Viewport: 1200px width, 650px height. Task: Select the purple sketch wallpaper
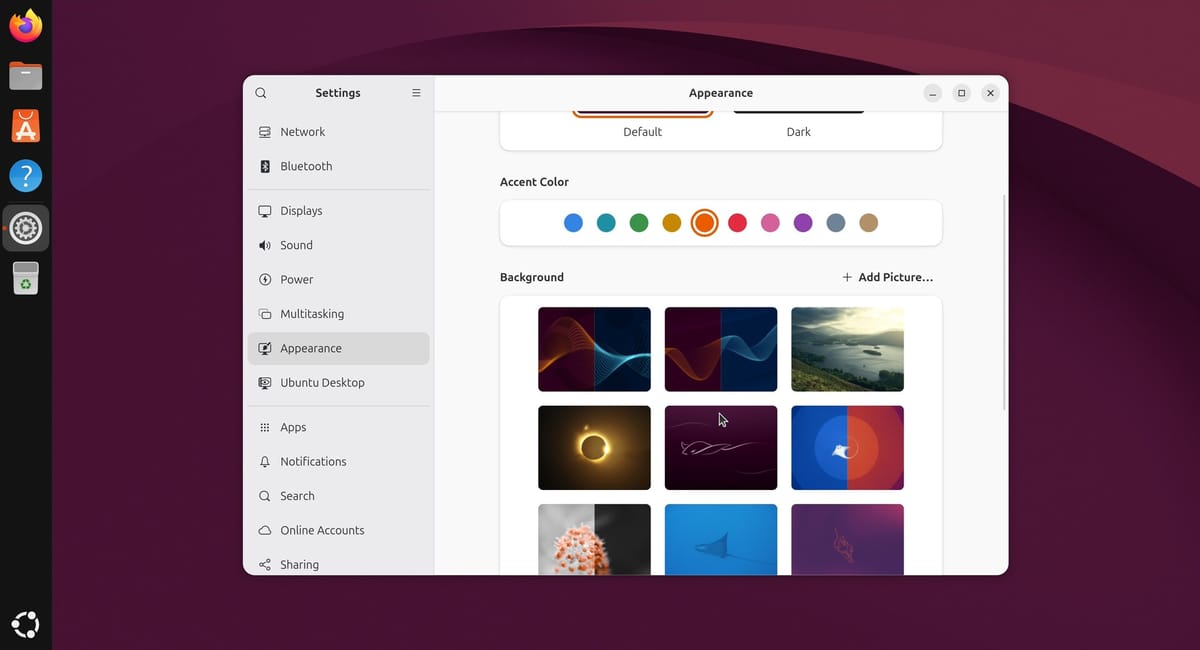847,539
